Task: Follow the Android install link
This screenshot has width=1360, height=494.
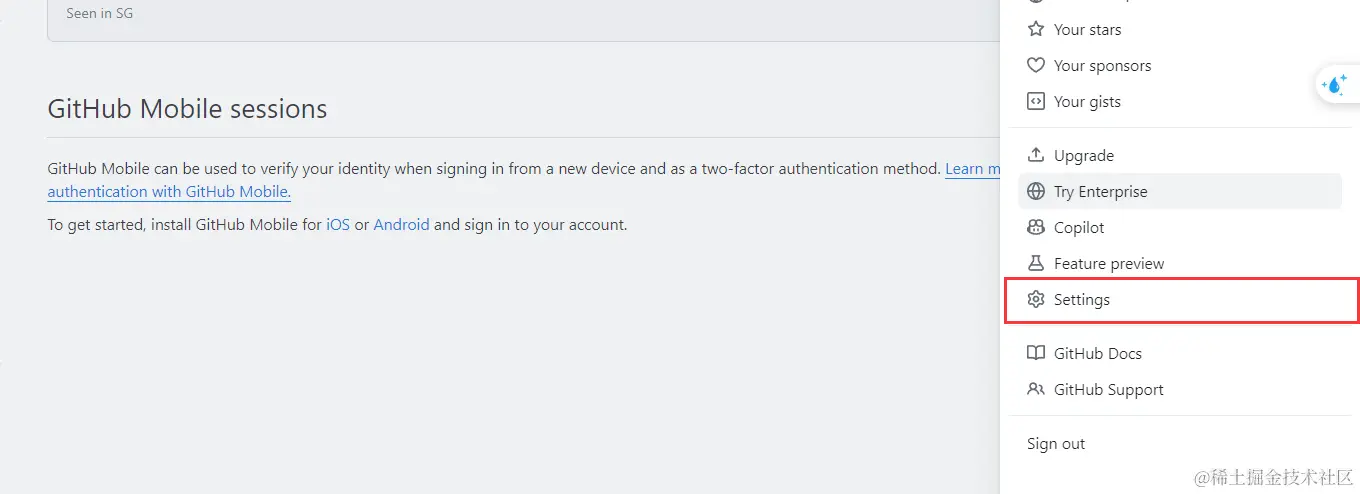Action: point(401,225)
